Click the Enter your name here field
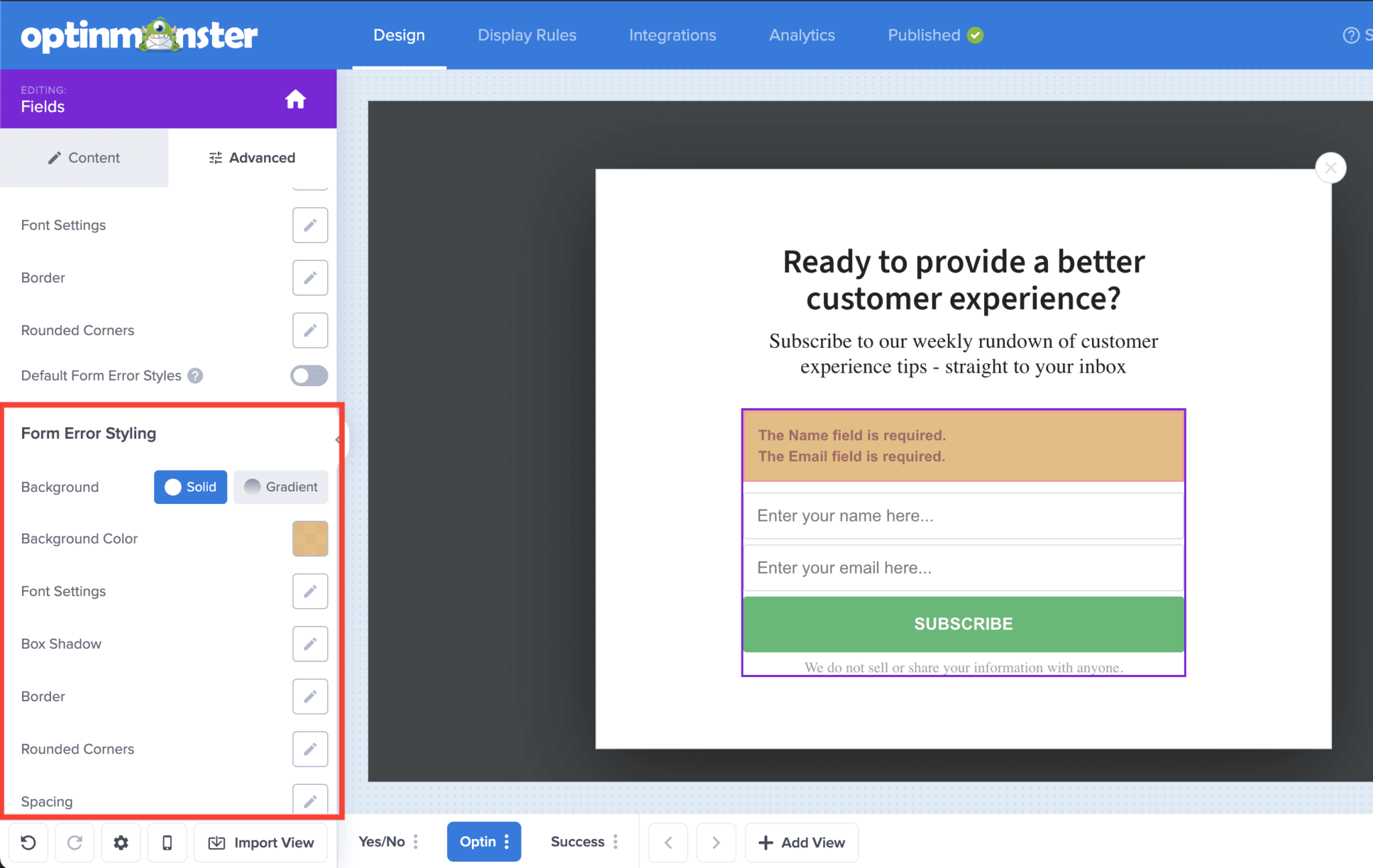 [x=962, y=515]
